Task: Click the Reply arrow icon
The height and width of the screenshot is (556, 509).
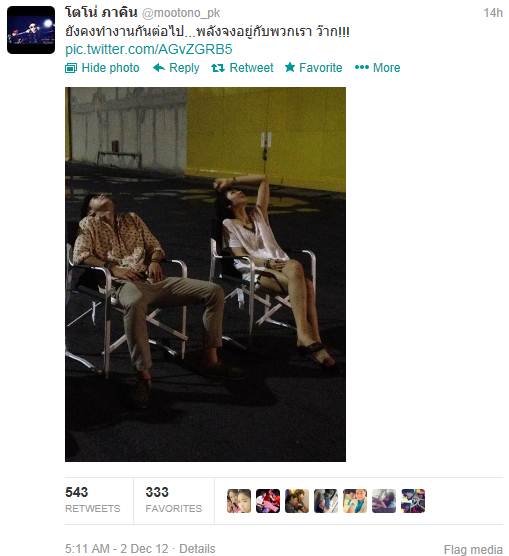Action: pyautogui.click(x=159, y=67)
